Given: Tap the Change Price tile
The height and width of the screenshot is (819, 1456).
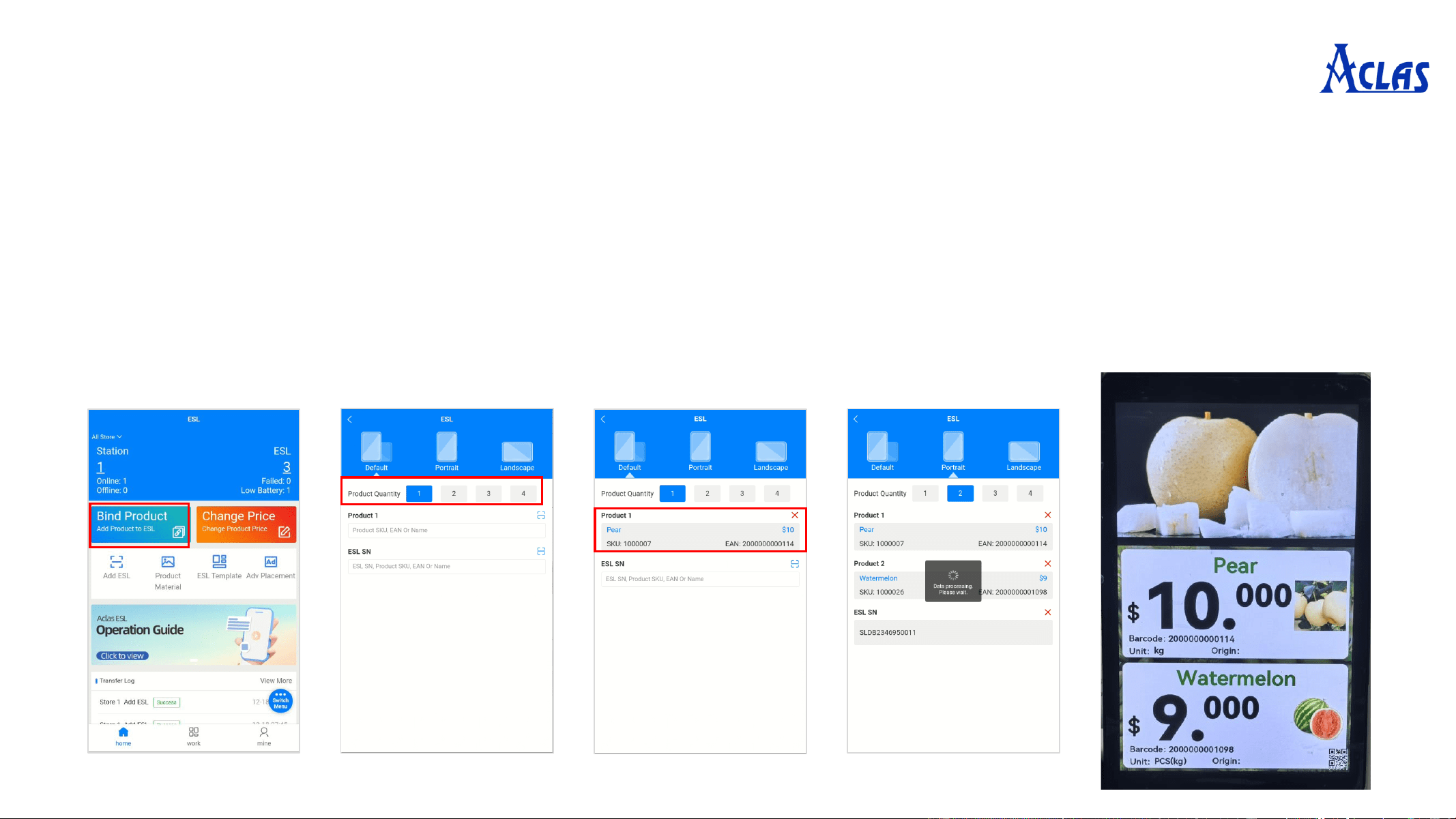Looking at the screenshot, I should coord(246,524).
